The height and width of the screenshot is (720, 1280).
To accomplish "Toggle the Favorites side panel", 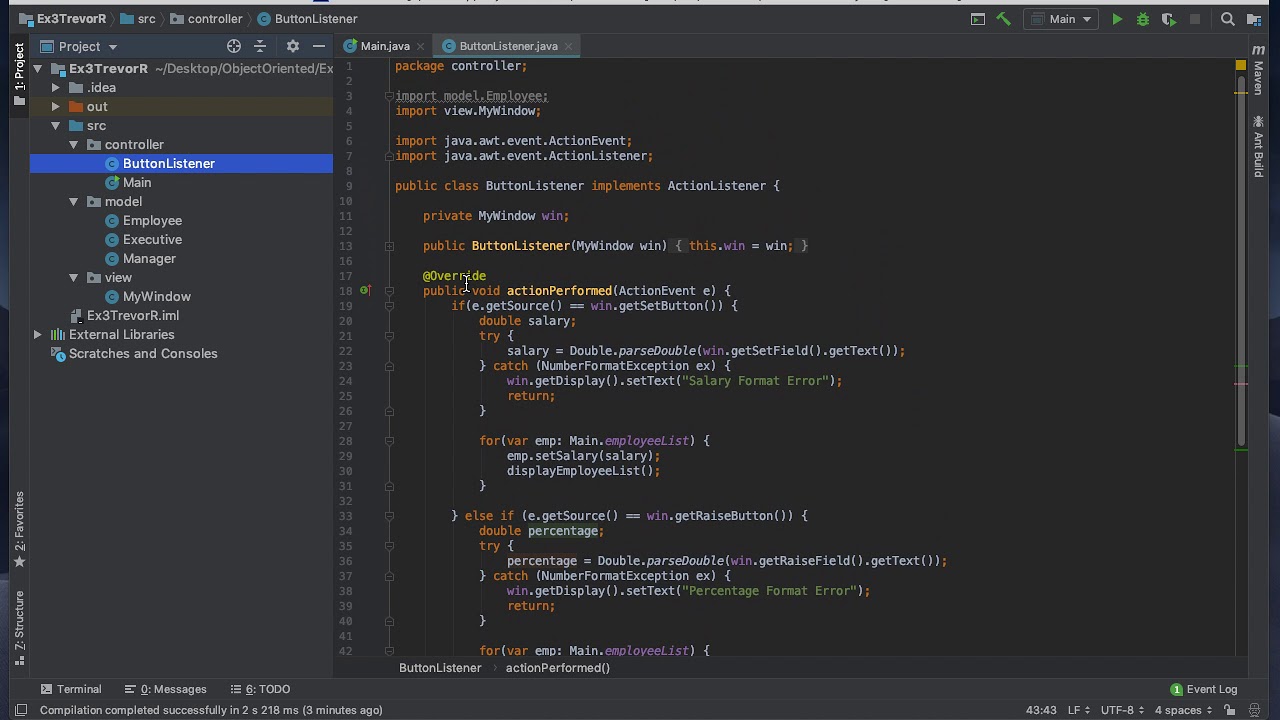I will (19, 529).
